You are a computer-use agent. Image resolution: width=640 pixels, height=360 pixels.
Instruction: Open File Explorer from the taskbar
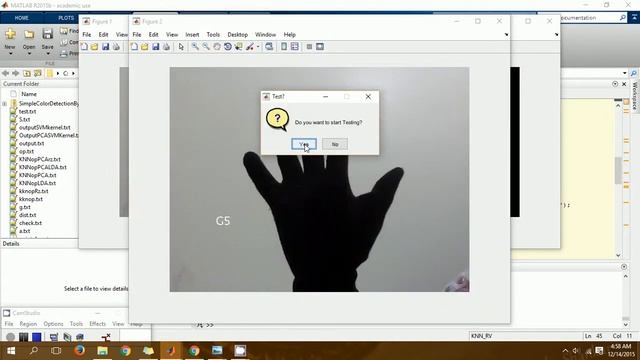[102, 351]
